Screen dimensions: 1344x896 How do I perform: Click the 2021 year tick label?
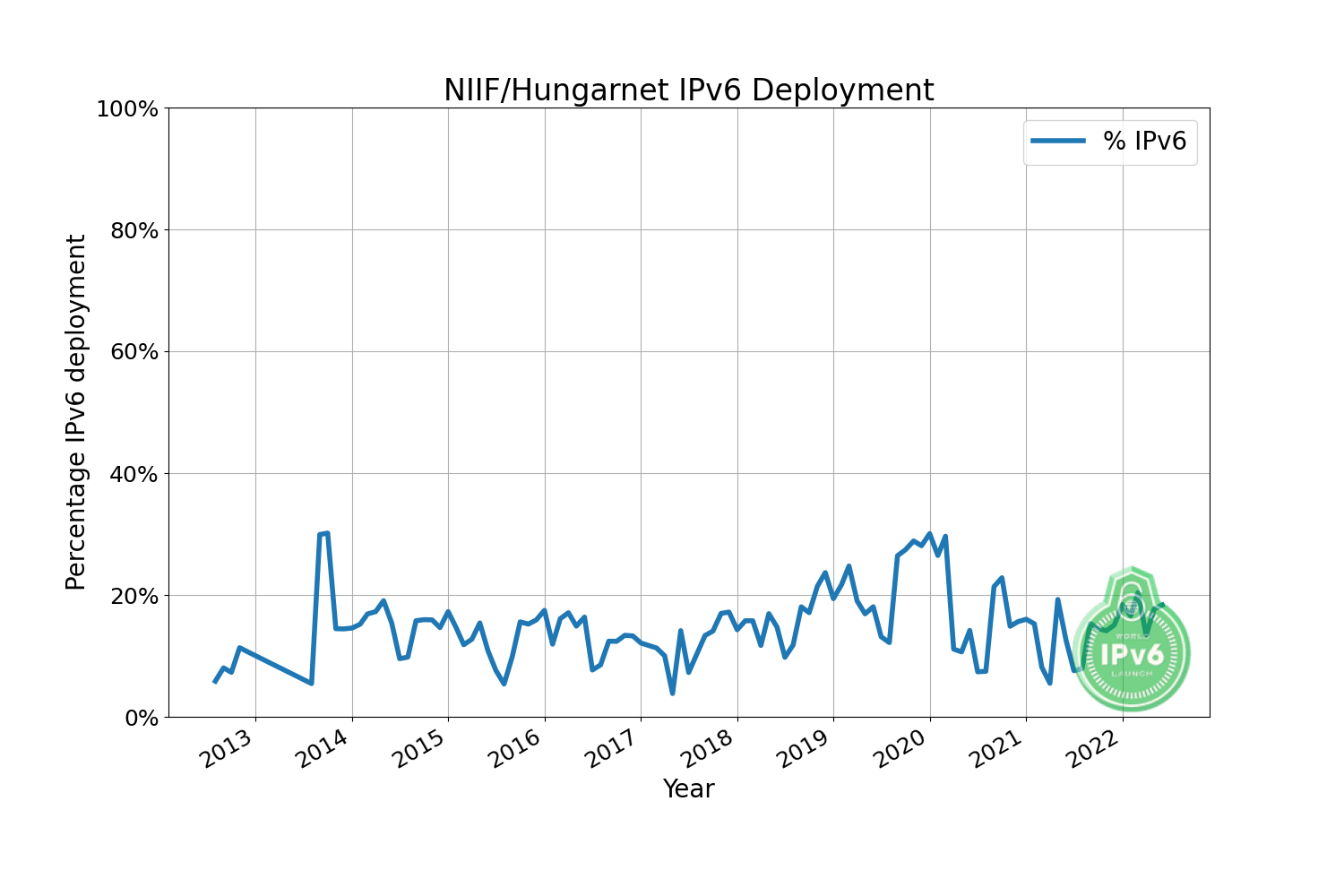pyautogui.click(x=998, y=748)
